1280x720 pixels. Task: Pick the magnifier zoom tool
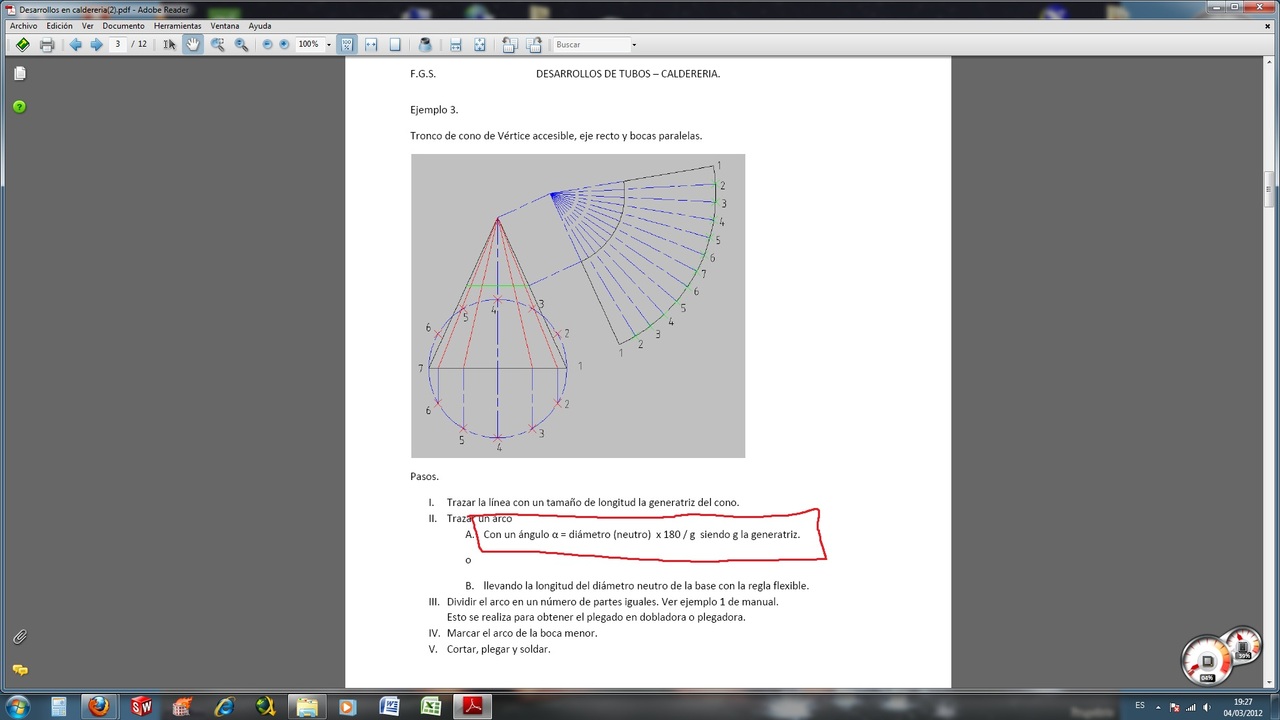pyautogui.click(x=241, y=44)
